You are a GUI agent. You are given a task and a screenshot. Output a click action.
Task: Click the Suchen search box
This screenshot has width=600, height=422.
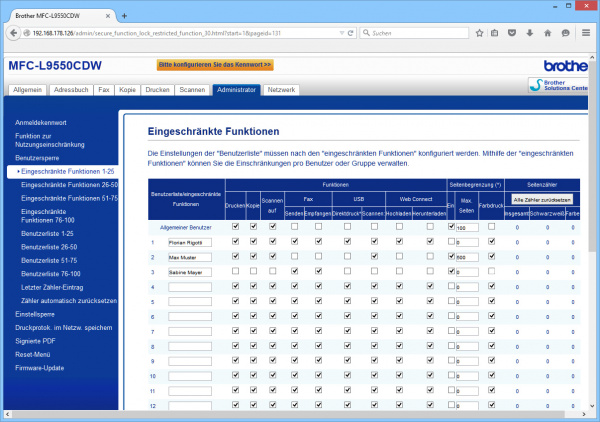[414, 33]
